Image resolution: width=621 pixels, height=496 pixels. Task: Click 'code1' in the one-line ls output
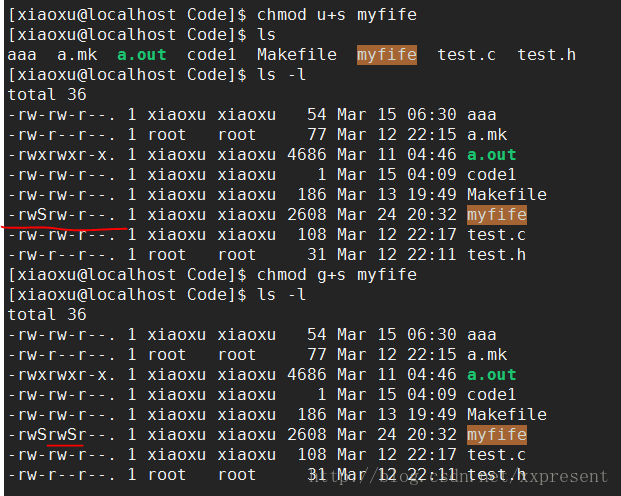tap(212, 55)
